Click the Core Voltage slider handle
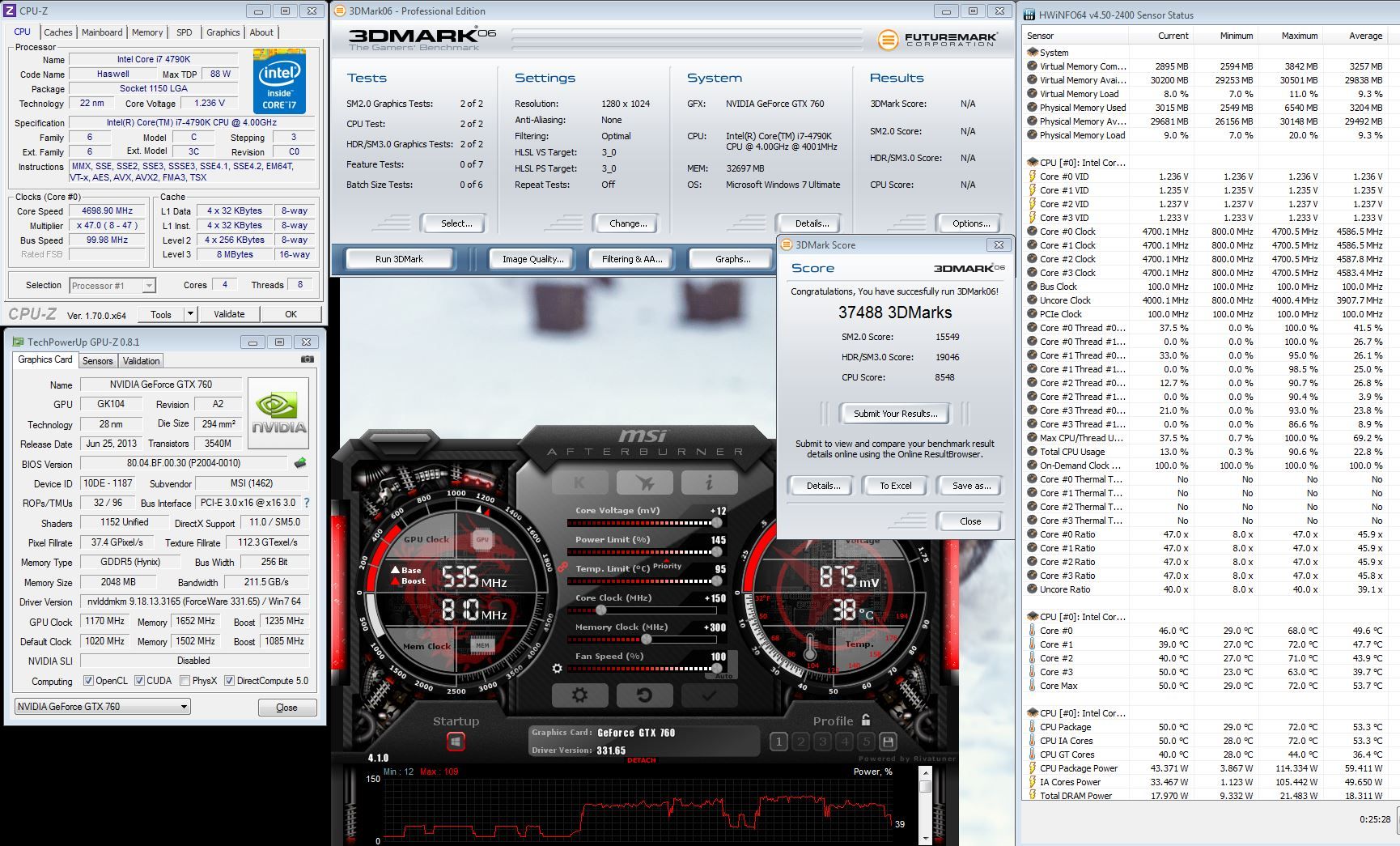Image resolution: width=1400 pixels, height=846 pixels. (716, 523)
